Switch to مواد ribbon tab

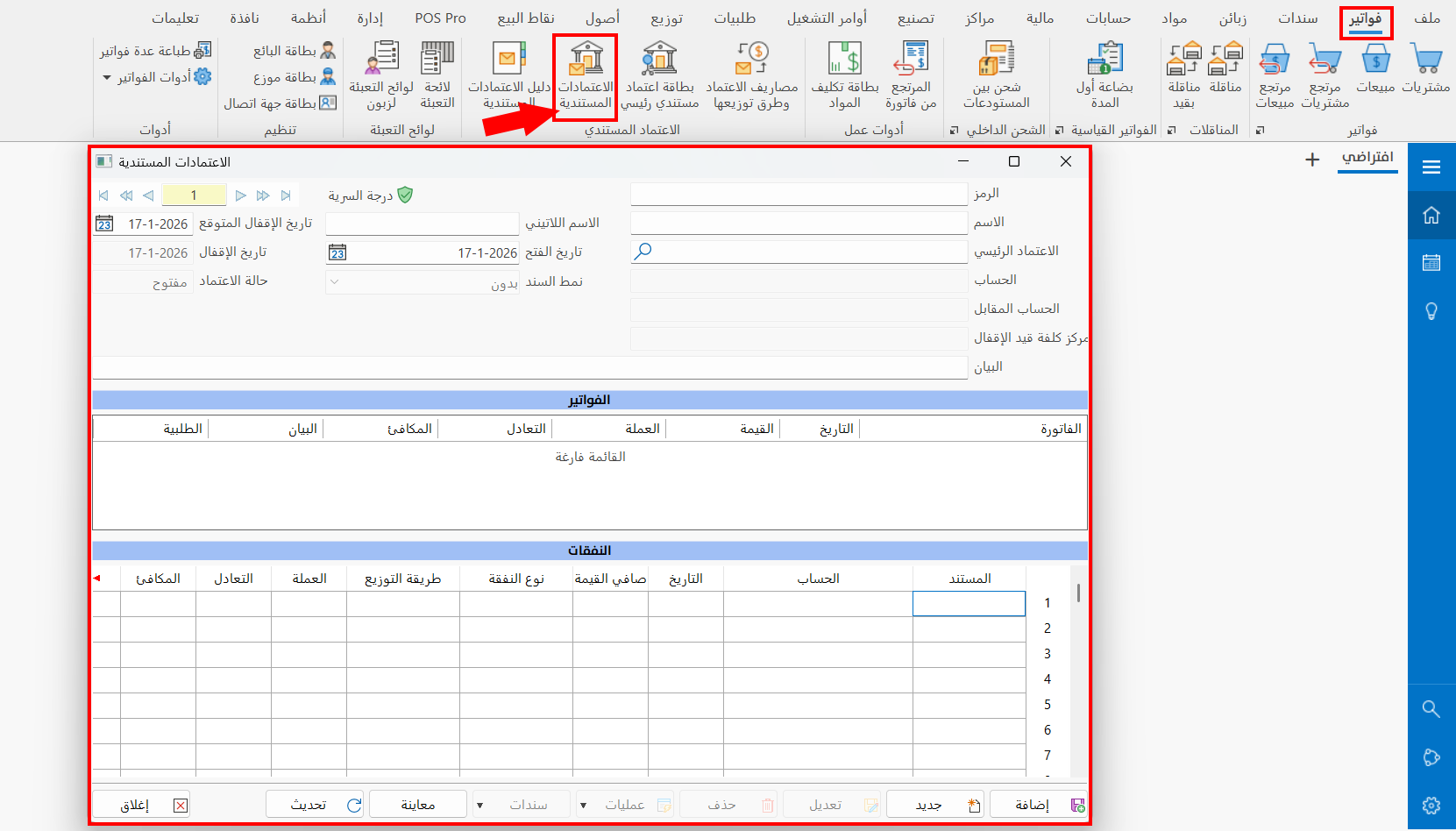(x=1174, y=18)
